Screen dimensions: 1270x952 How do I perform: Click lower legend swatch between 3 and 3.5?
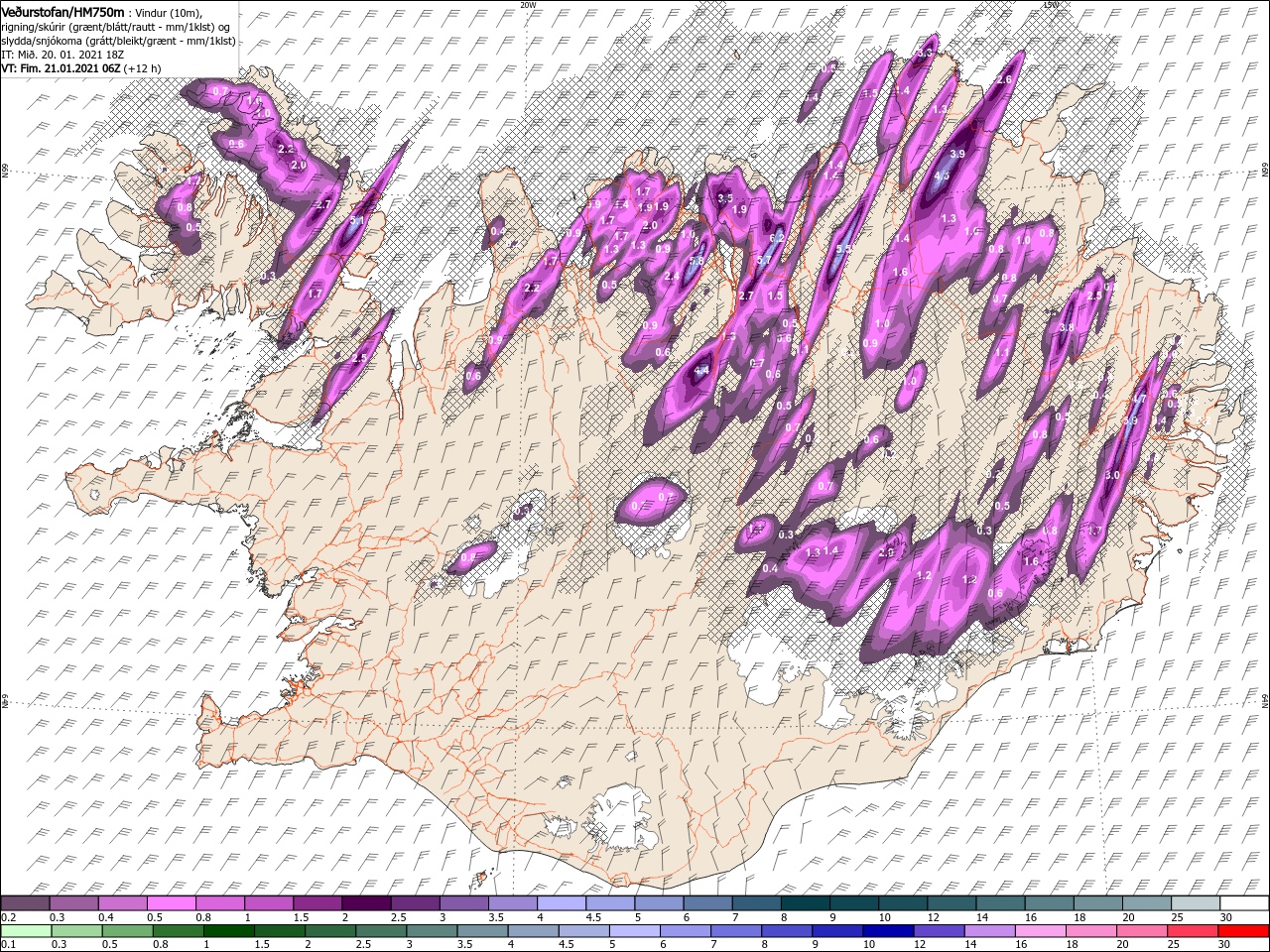(431, 930)
